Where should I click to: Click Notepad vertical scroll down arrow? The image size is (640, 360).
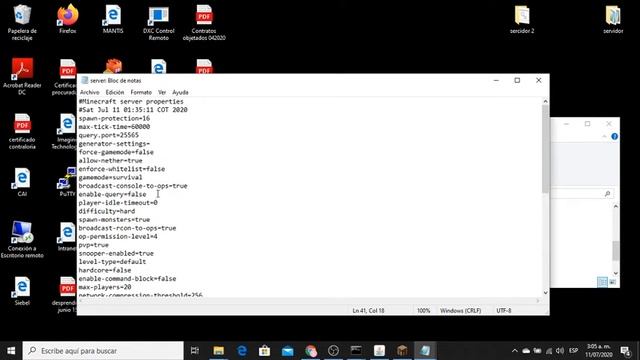point(545,293)
